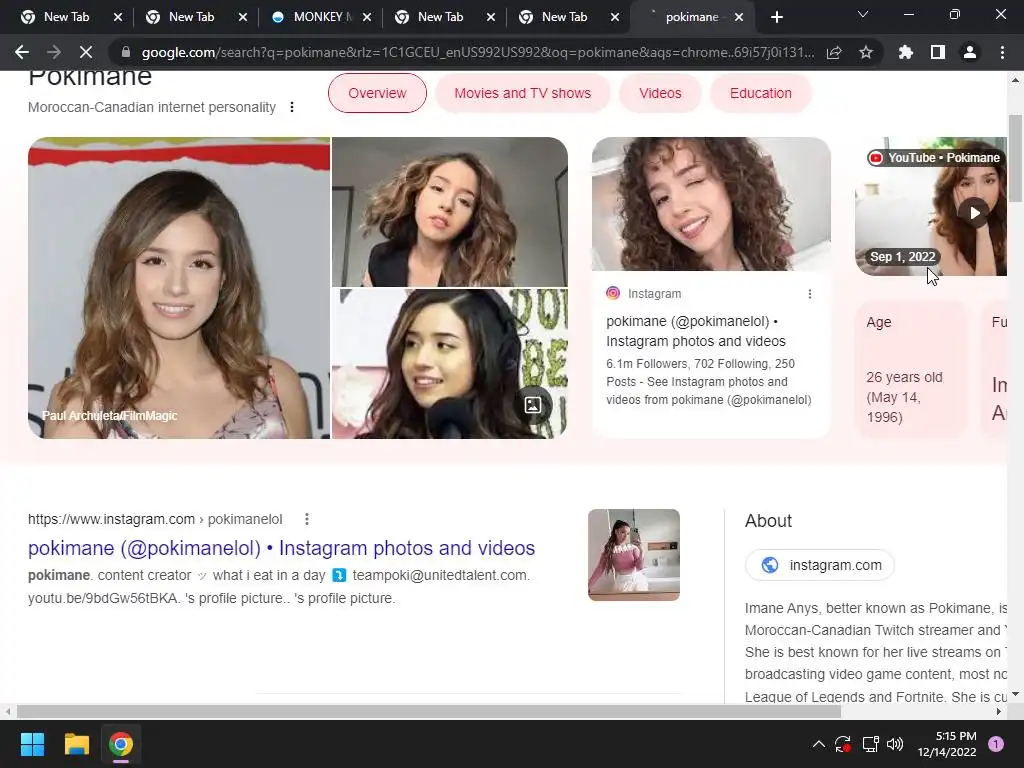Open the clock showing 5:15 PM
This screenshot has height=768, width=1024.
tap(946, 744)
